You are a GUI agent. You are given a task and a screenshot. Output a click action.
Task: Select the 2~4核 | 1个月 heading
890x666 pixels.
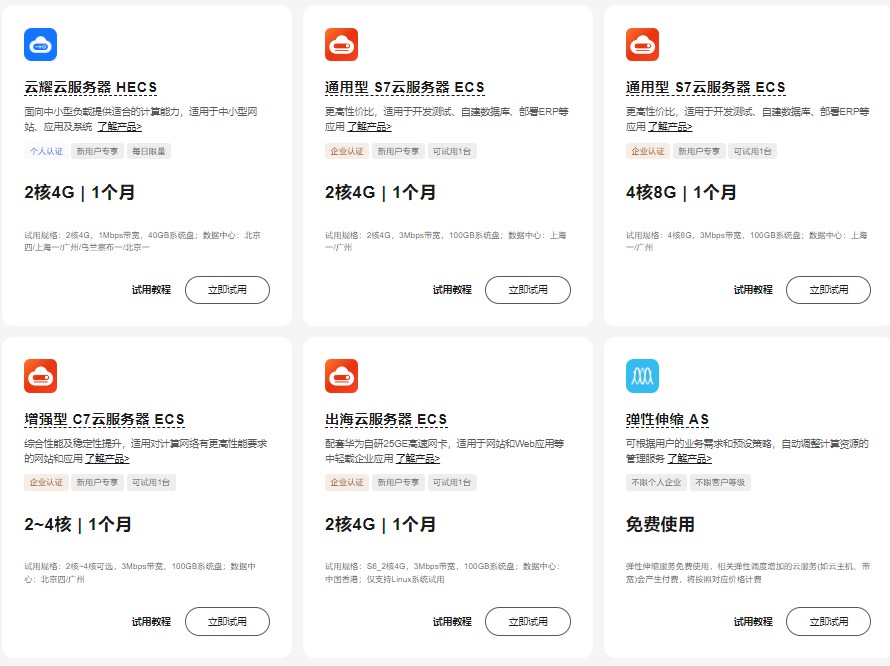tap(78, 524)
